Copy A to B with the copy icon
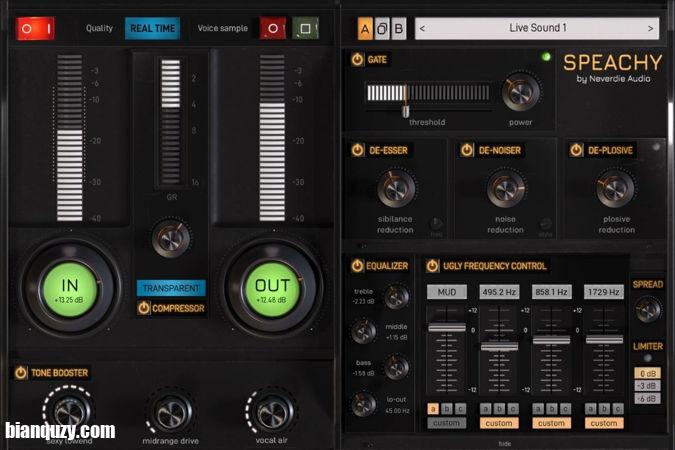Image resolution: width=675 pixels, height=450 pixels. [382, 29]
